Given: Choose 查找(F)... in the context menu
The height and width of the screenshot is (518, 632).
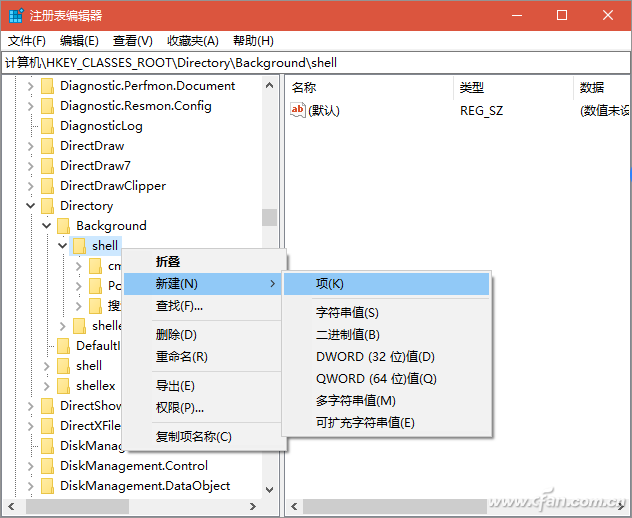Looking at the screenshot, I should click(x=202, y=306).
